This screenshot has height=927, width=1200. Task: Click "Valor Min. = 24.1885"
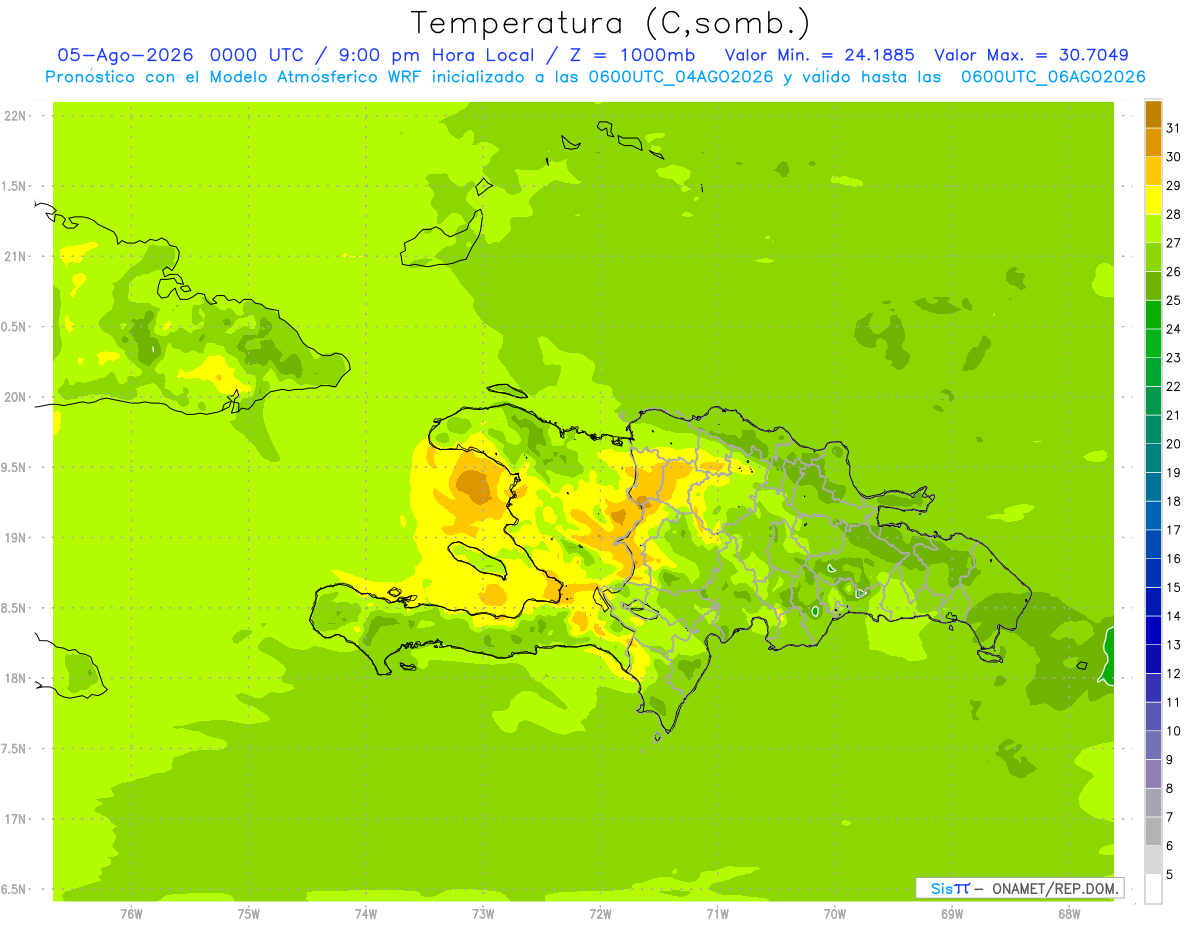(819, 55)
